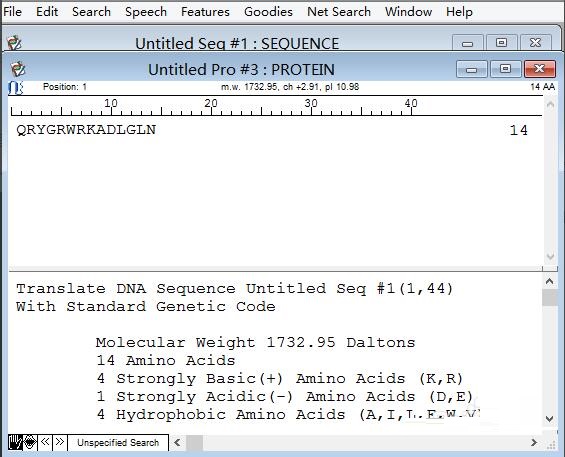Screen dimensions: 565x457
Task: Click the Translate DNA Sequence line
Action: [x=234, y=289]
